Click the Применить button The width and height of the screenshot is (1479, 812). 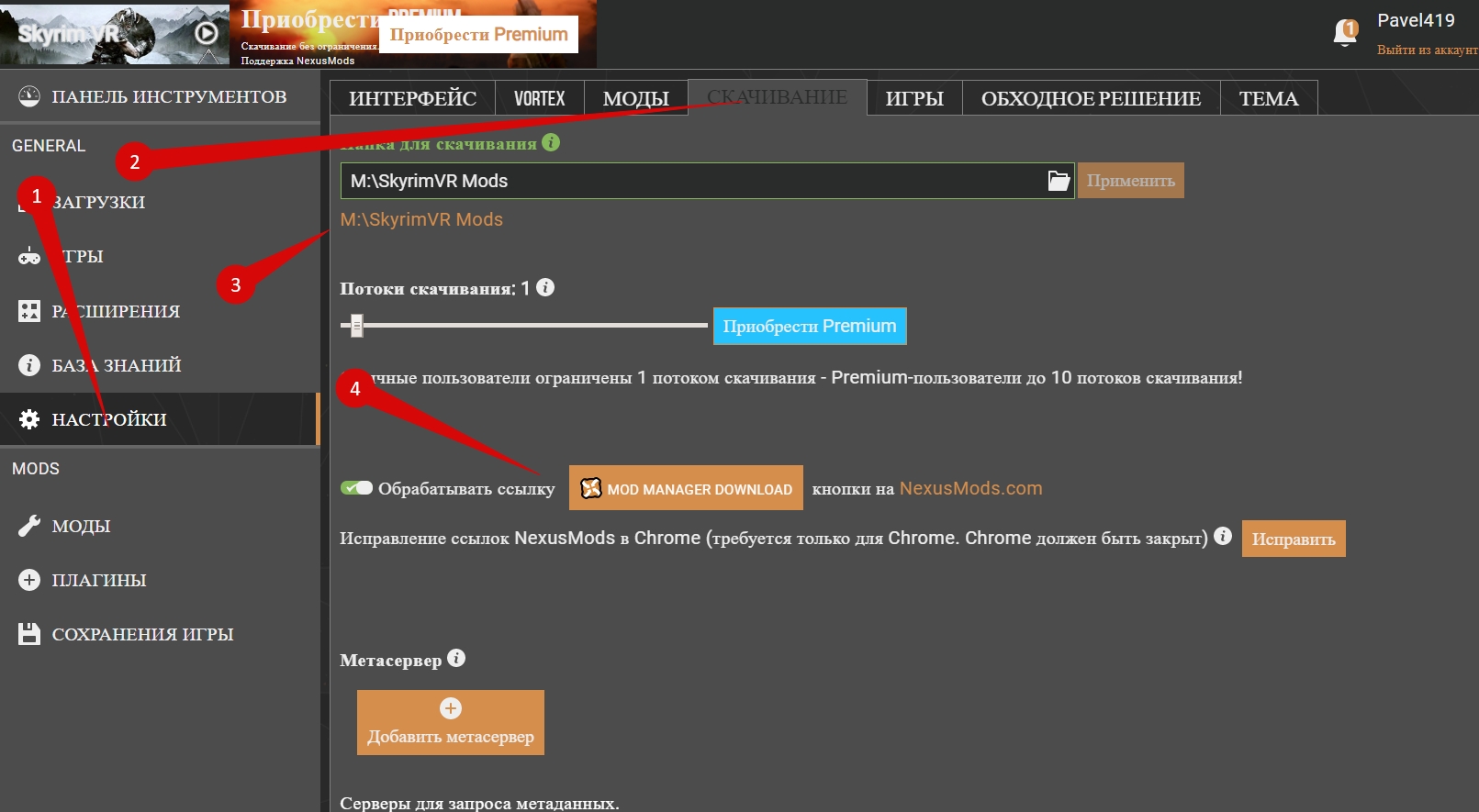pyautogui.click(x=1131, y=181)
